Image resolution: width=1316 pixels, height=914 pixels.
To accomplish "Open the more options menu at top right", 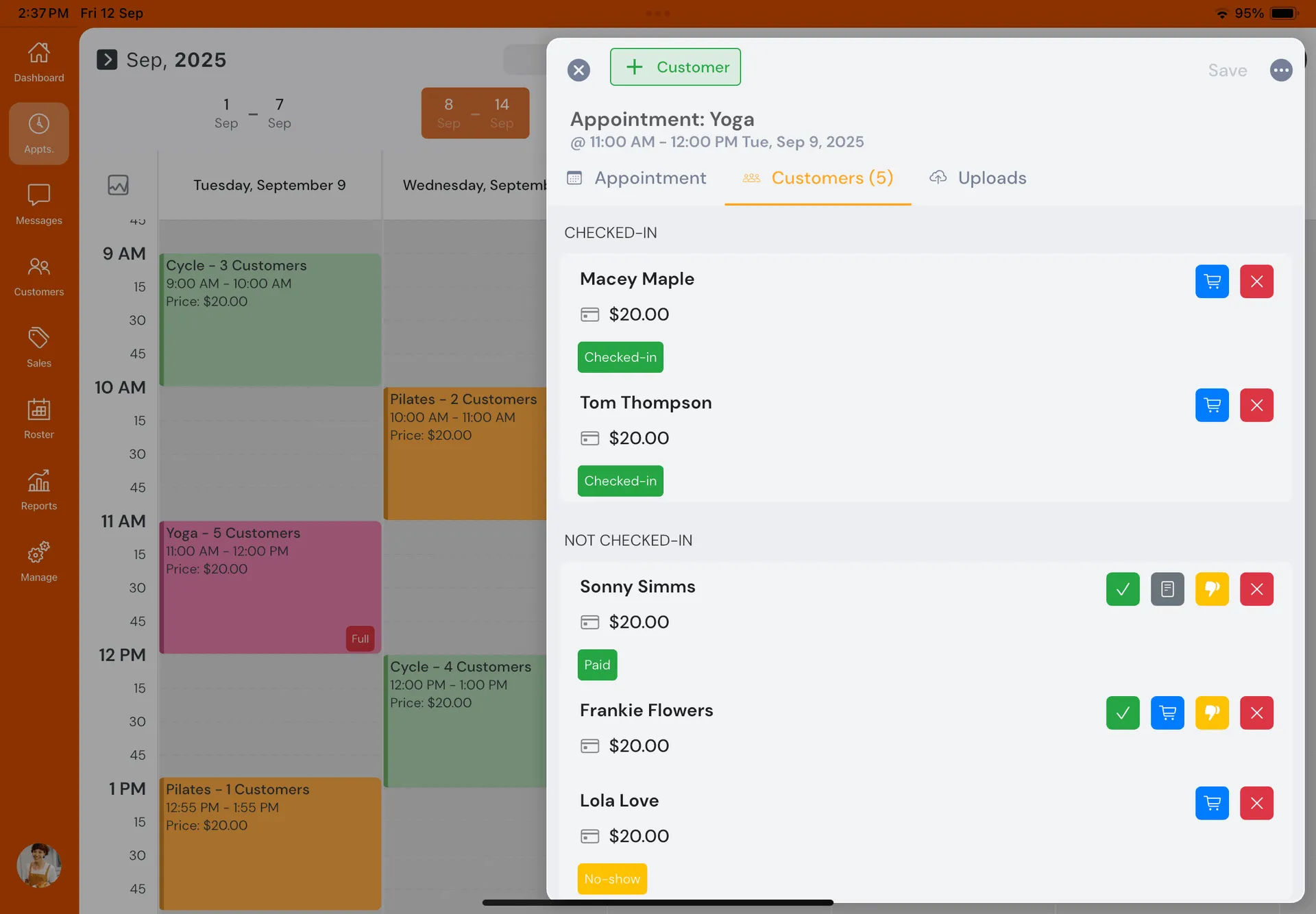I will pos(1282,70).
